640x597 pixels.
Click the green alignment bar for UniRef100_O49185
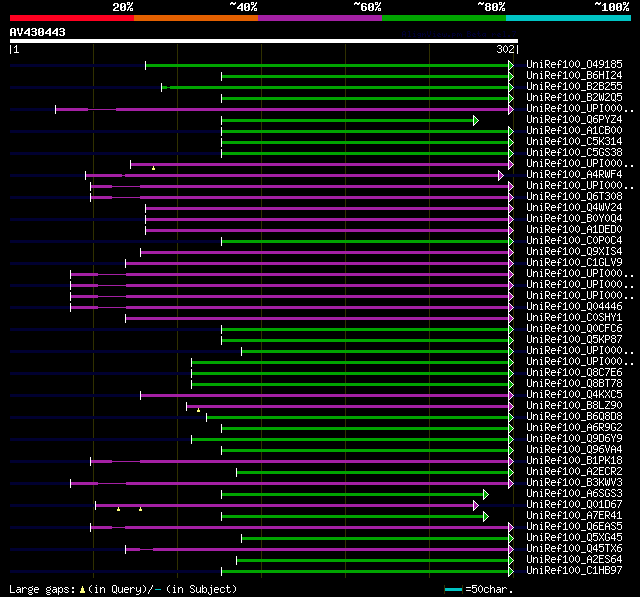tap(327, 65)
